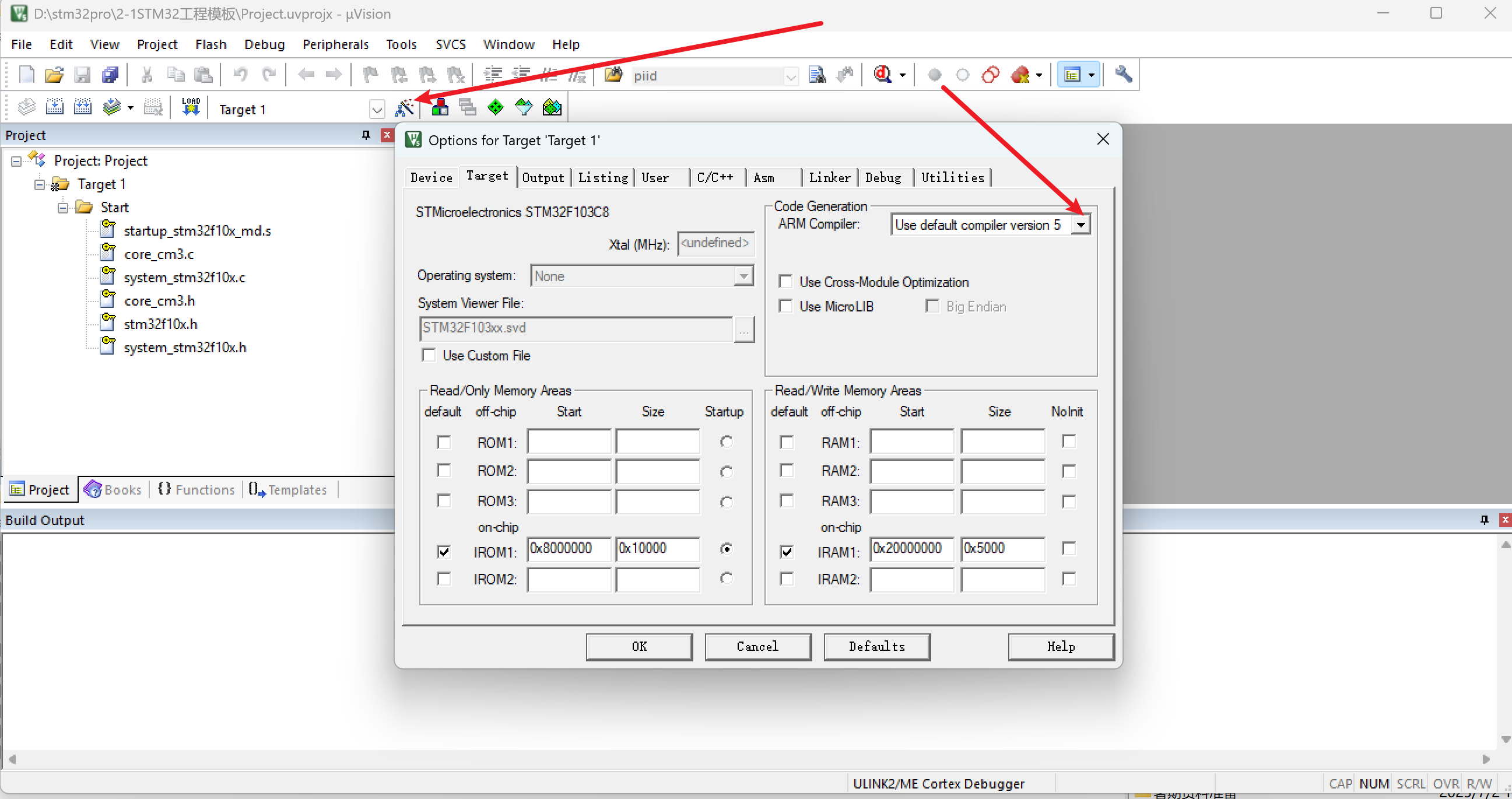Click the Download LOAD icon
This screenshot has height=799, width=1512.
pos(191,107)
